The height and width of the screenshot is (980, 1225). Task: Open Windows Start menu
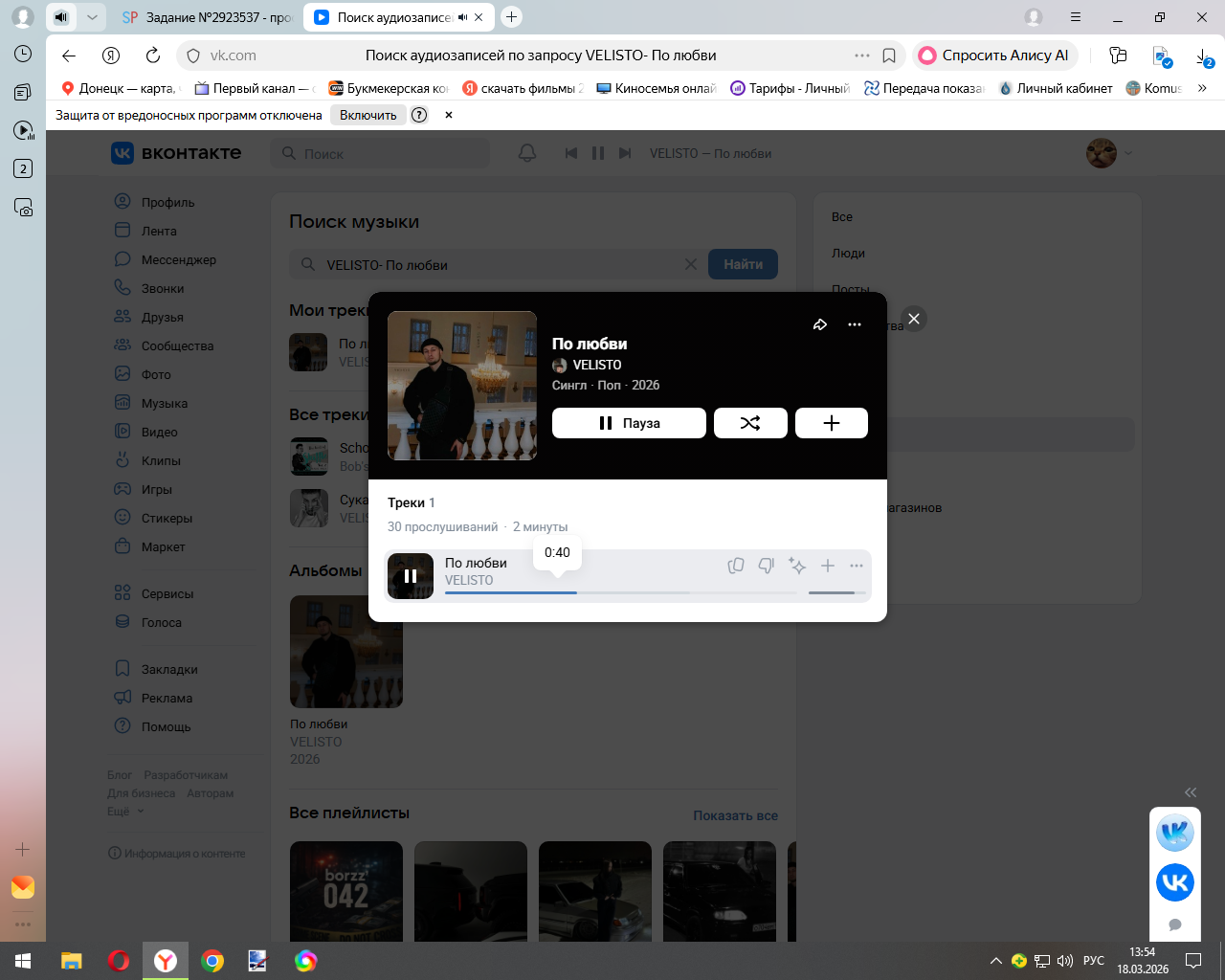(23, 961)
